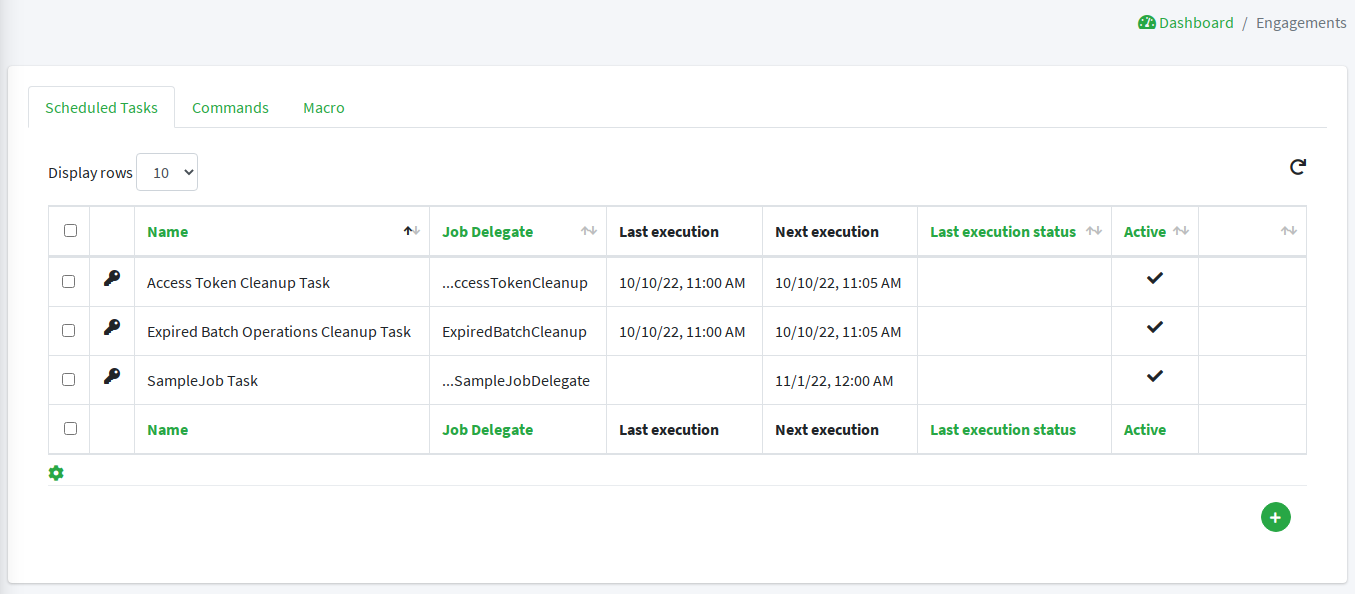Click key icon for SampleJob Task
The image size is (1355, 594).
tap(112, 376)
